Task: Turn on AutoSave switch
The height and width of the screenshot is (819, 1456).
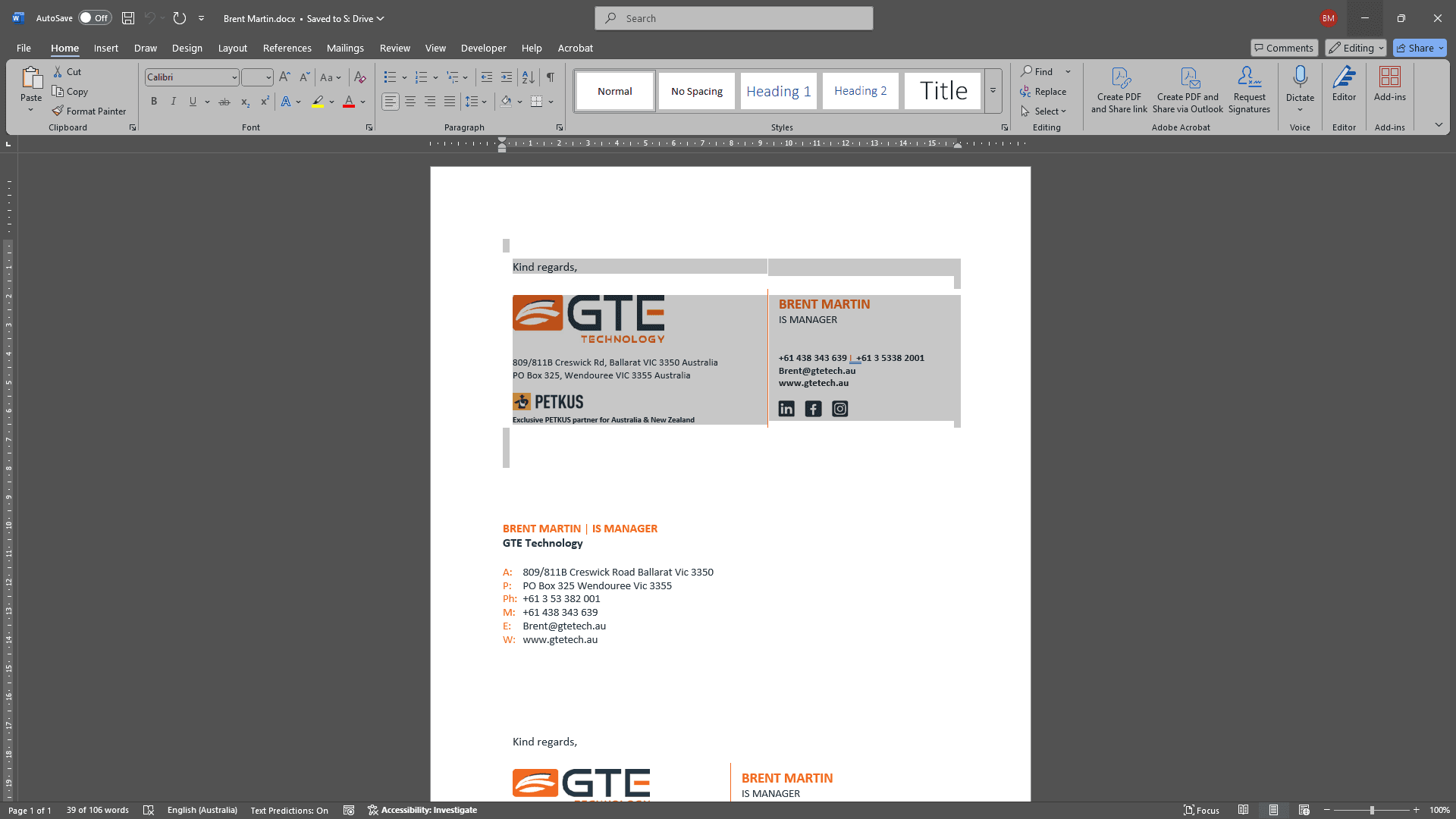Action: (95, 18)
